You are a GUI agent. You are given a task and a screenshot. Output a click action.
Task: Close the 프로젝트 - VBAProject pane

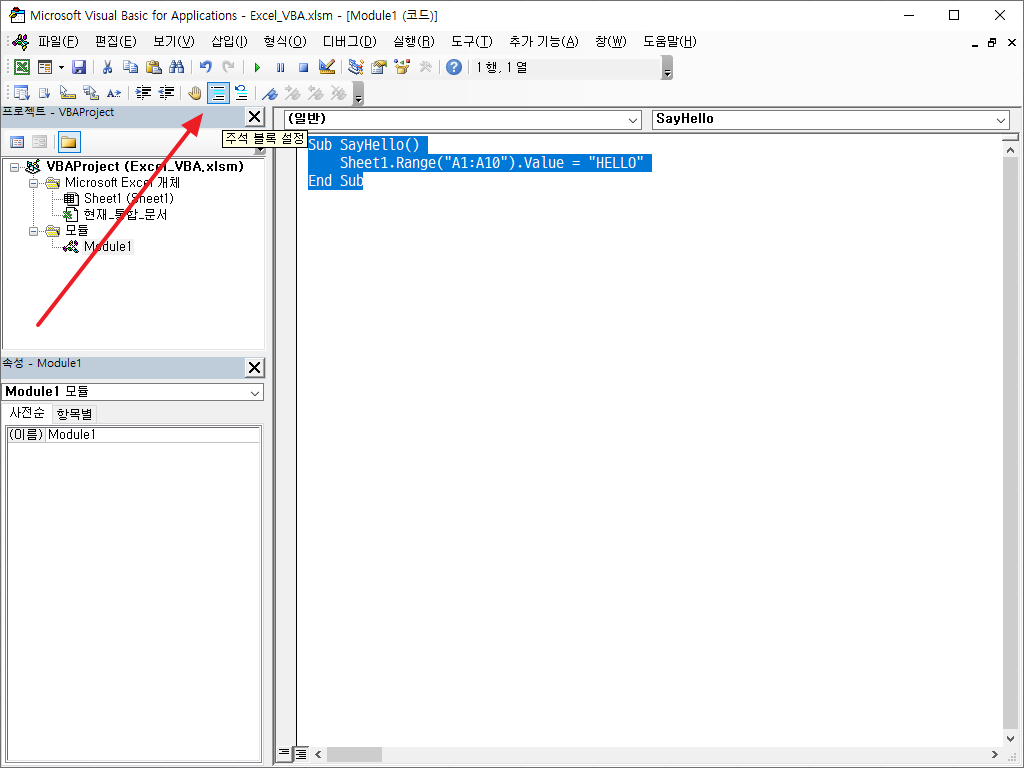(x=254, y=117)
